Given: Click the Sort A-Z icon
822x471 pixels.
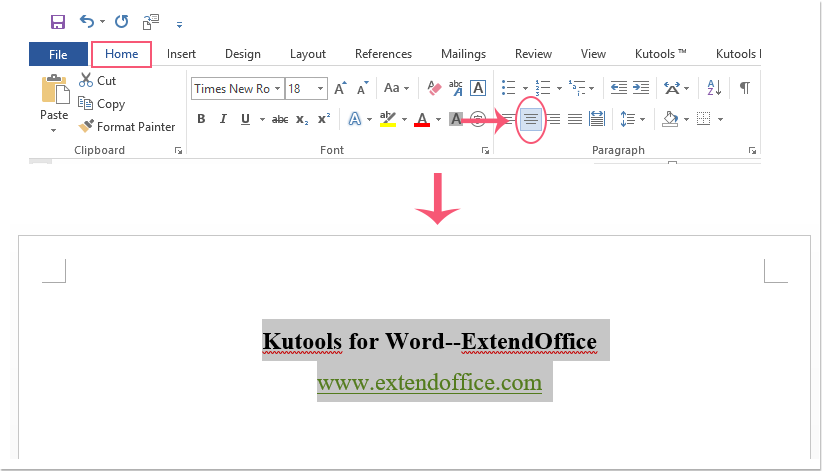Looking at the screenshot, I should pos(714,88).
